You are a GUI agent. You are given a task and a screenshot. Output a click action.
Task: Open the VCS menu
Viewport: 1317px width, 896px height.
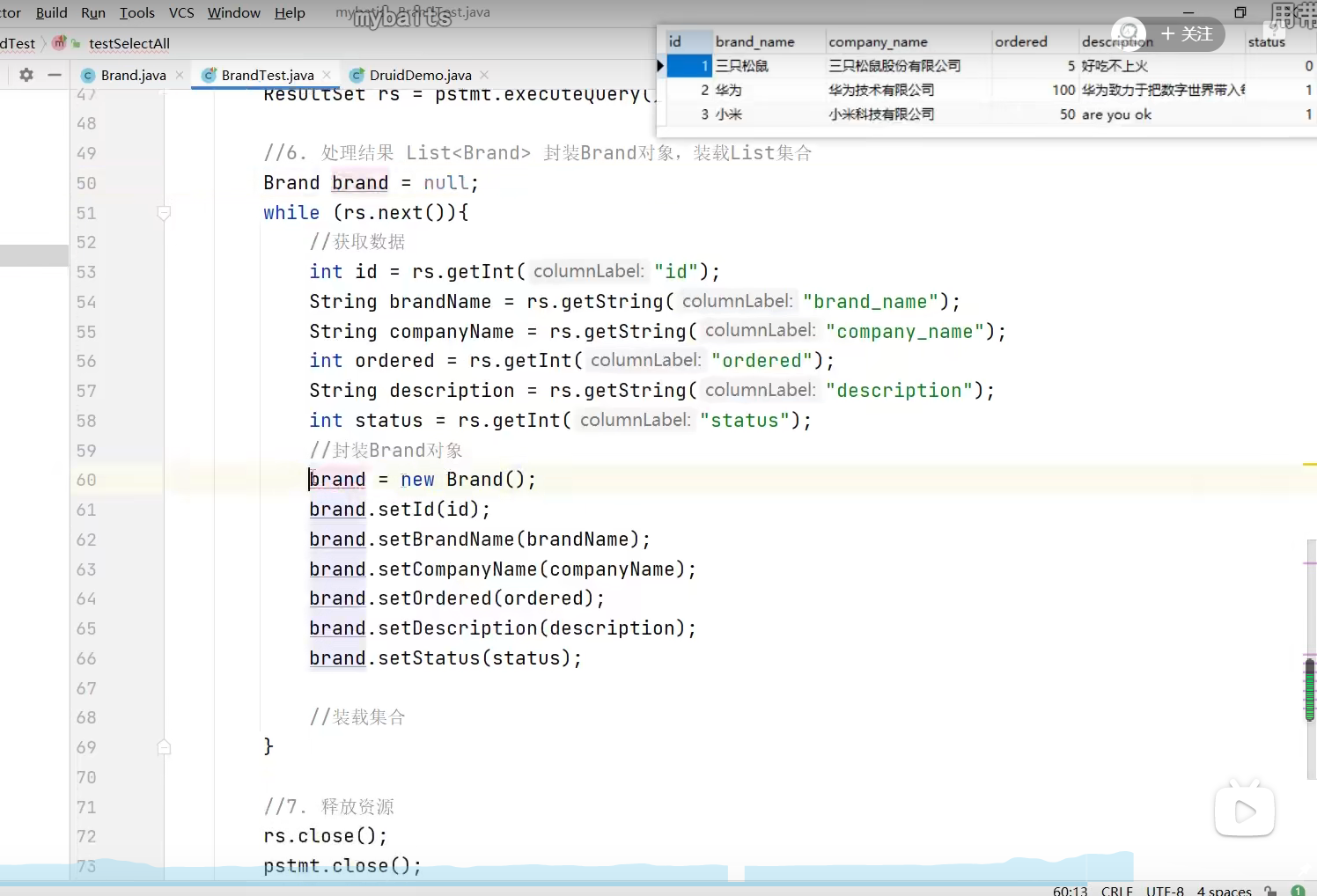pos(181,12)
